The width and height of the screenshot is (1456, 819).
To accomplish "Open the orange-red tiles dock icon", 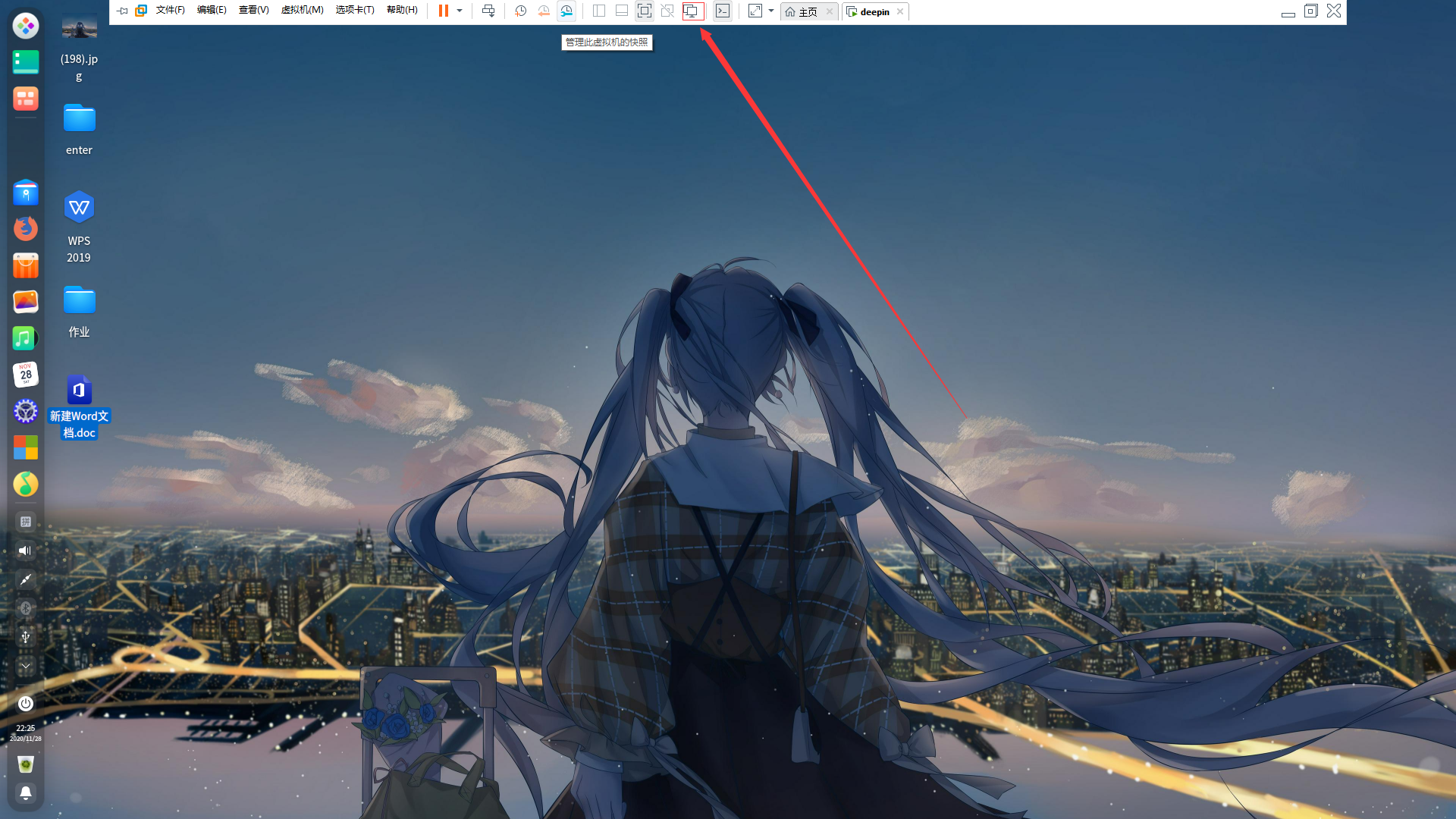I will tap(26, 99).
